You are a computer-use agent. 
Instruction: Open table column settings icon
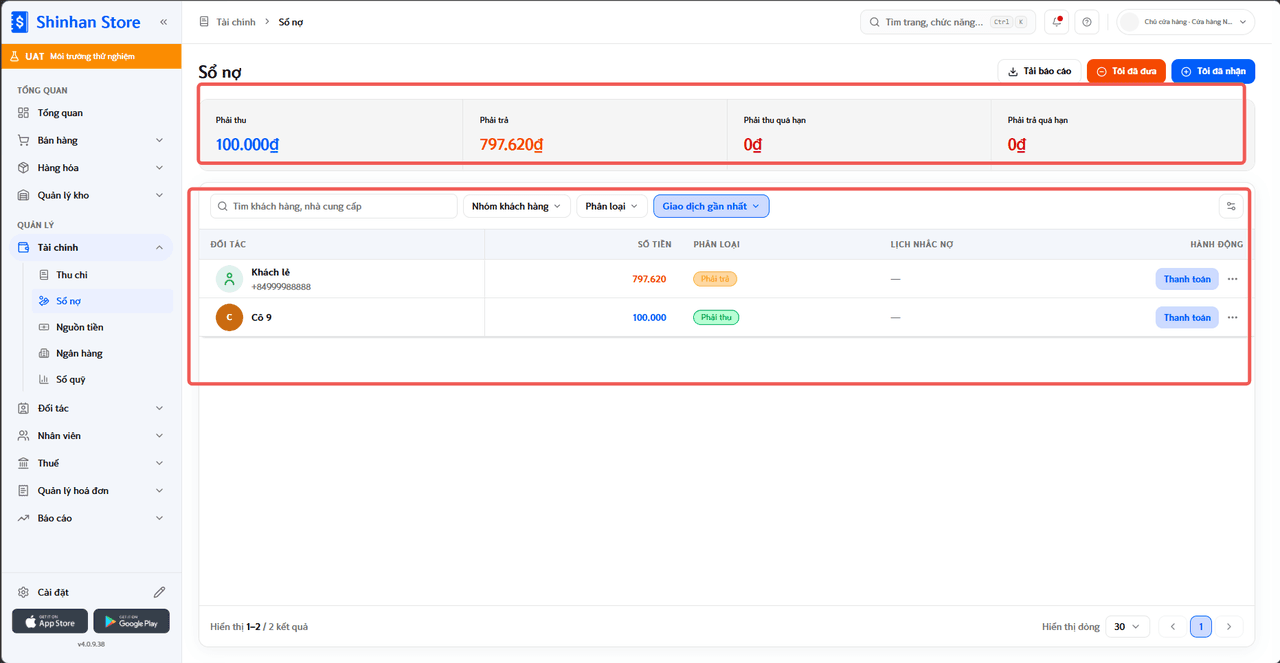pos(1231,206)
